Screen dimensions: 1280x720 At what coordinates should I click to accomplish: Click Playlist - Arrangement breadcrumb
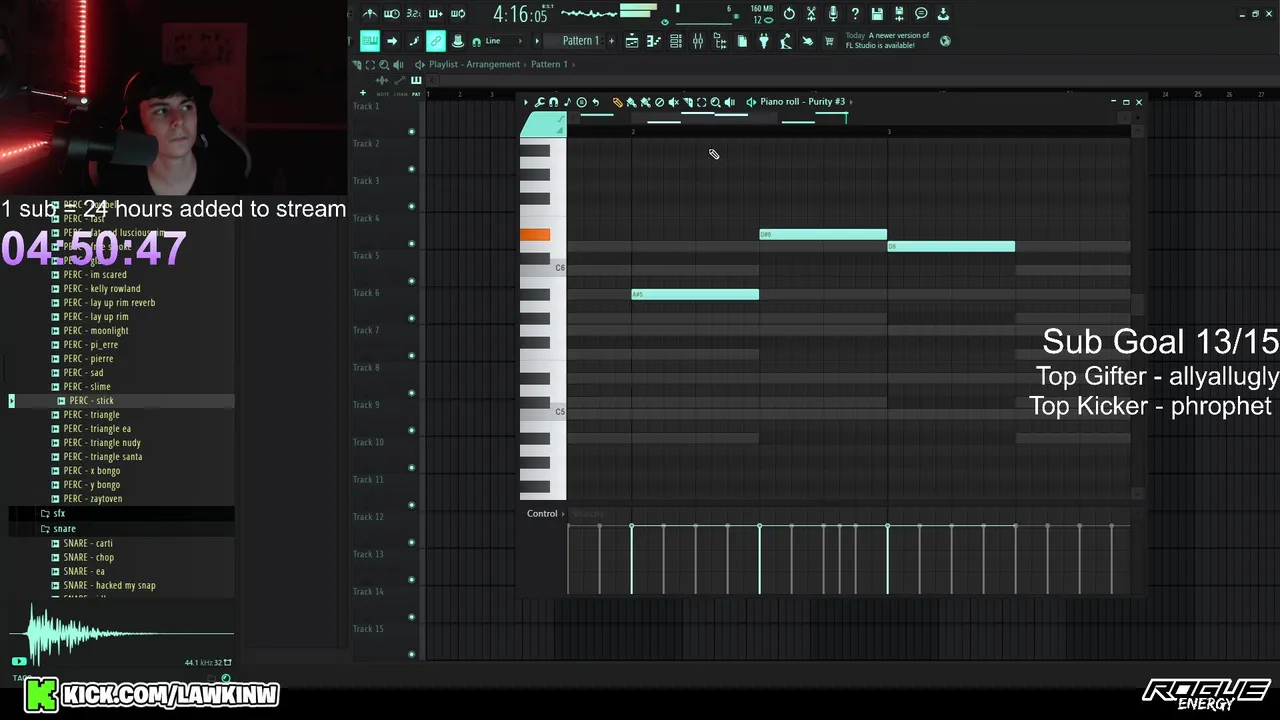475,64
